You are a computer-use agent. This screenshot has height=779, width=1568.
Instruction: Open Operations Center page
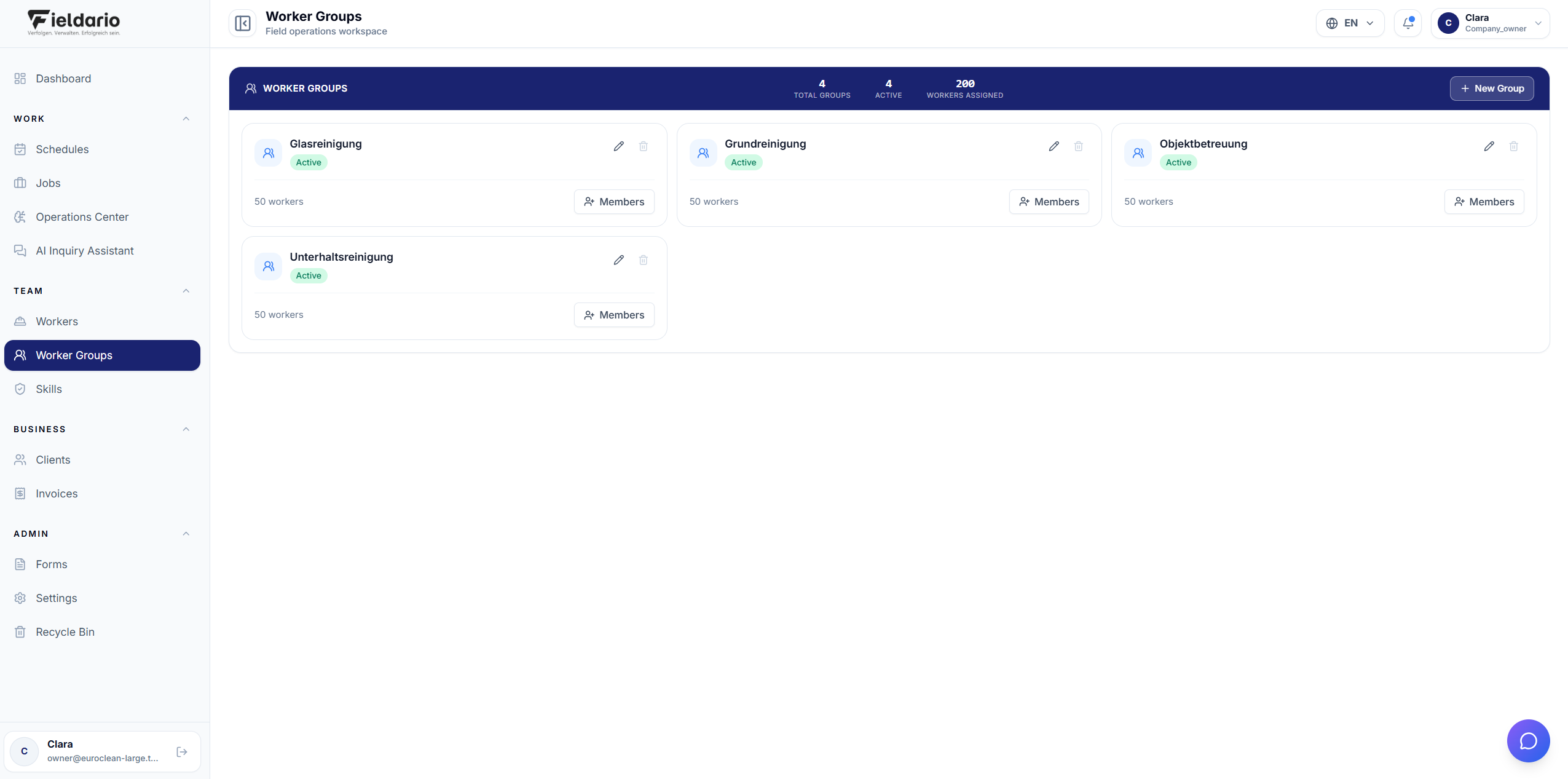[102, 217]
